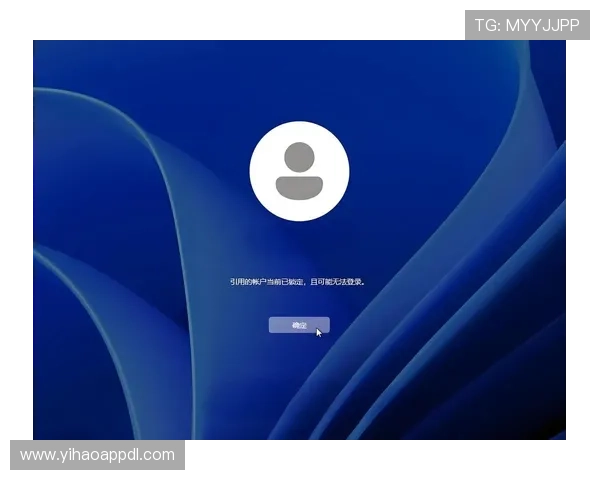Click the account locked message text
Image resolution: width=600 pixels, height=480 pixels.
tap(298, 282)
